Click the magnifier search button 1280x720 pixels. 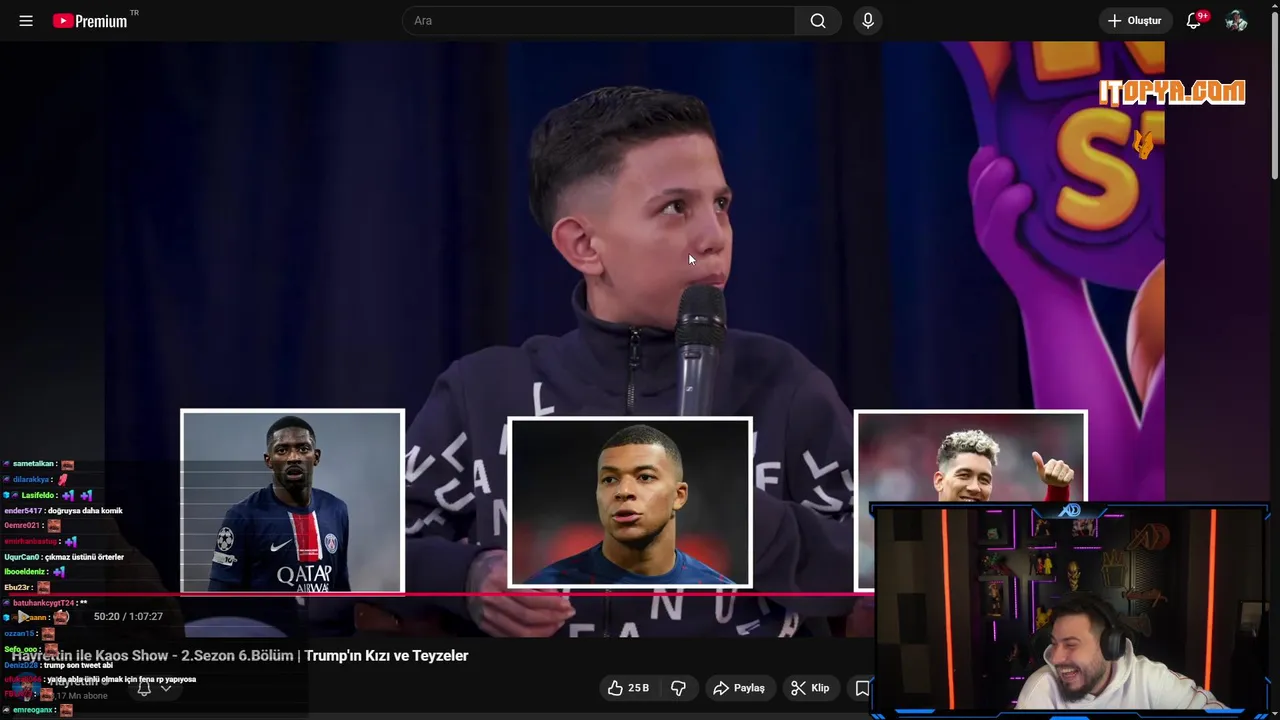coord(818,21)
